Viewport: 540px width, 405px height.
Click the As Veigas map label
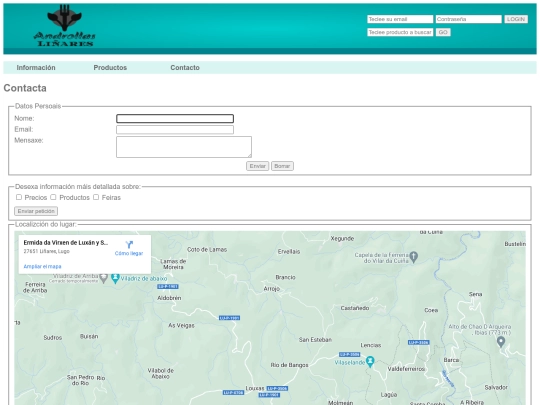tap(181, 325)
